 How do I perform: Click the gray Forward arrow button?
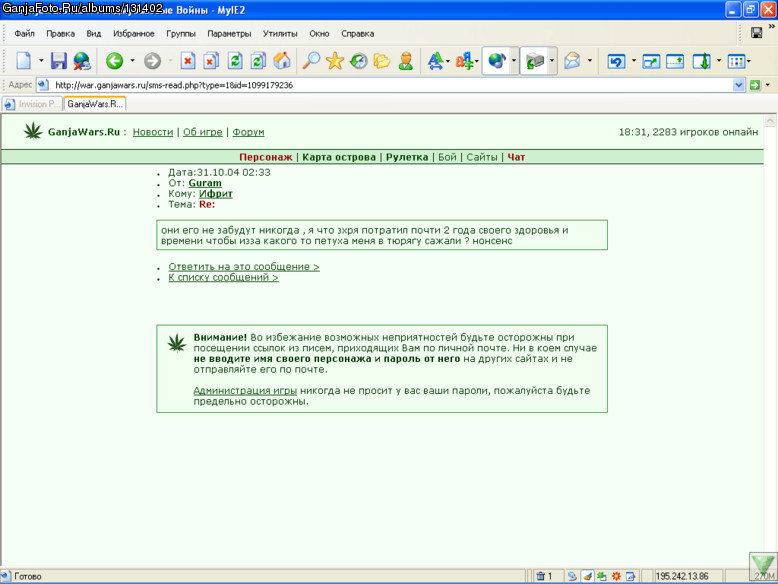click(x=152, y=61)
